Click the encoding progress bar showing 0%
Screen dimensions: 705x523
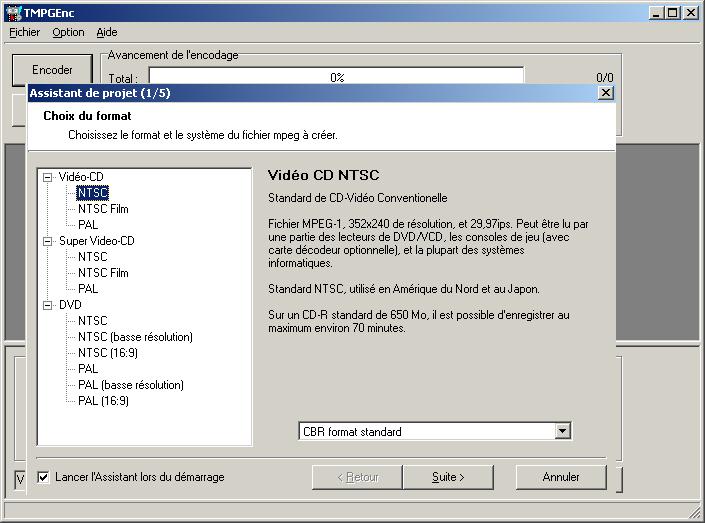[336, 77]
